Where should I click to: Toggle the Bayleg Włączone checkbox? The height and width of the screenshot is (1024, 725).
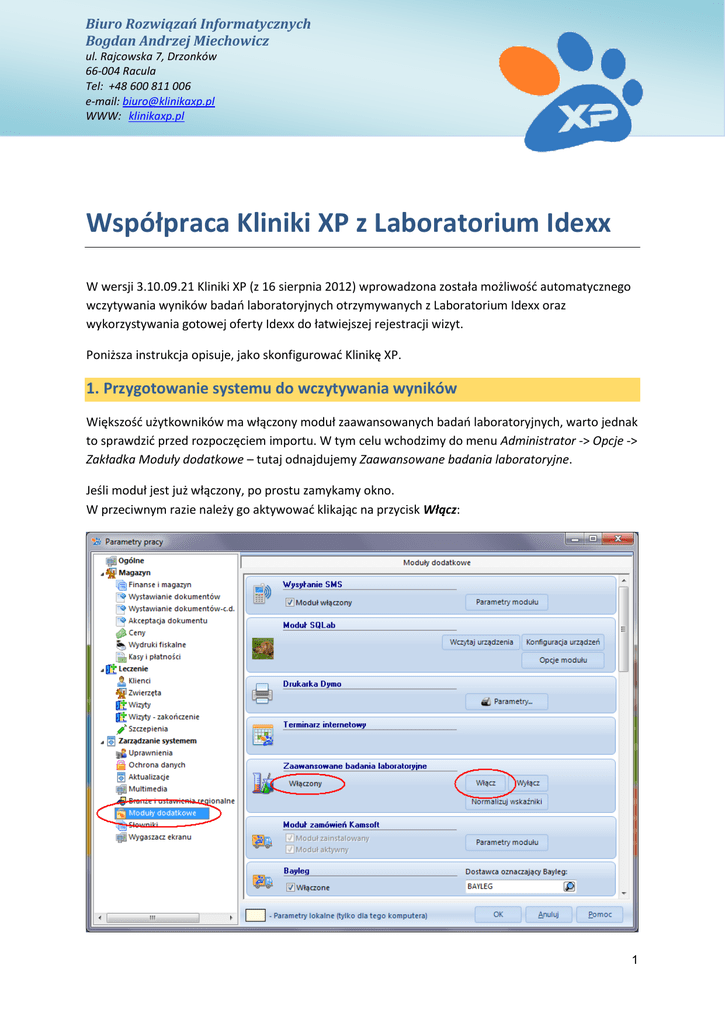pos(289,887)
